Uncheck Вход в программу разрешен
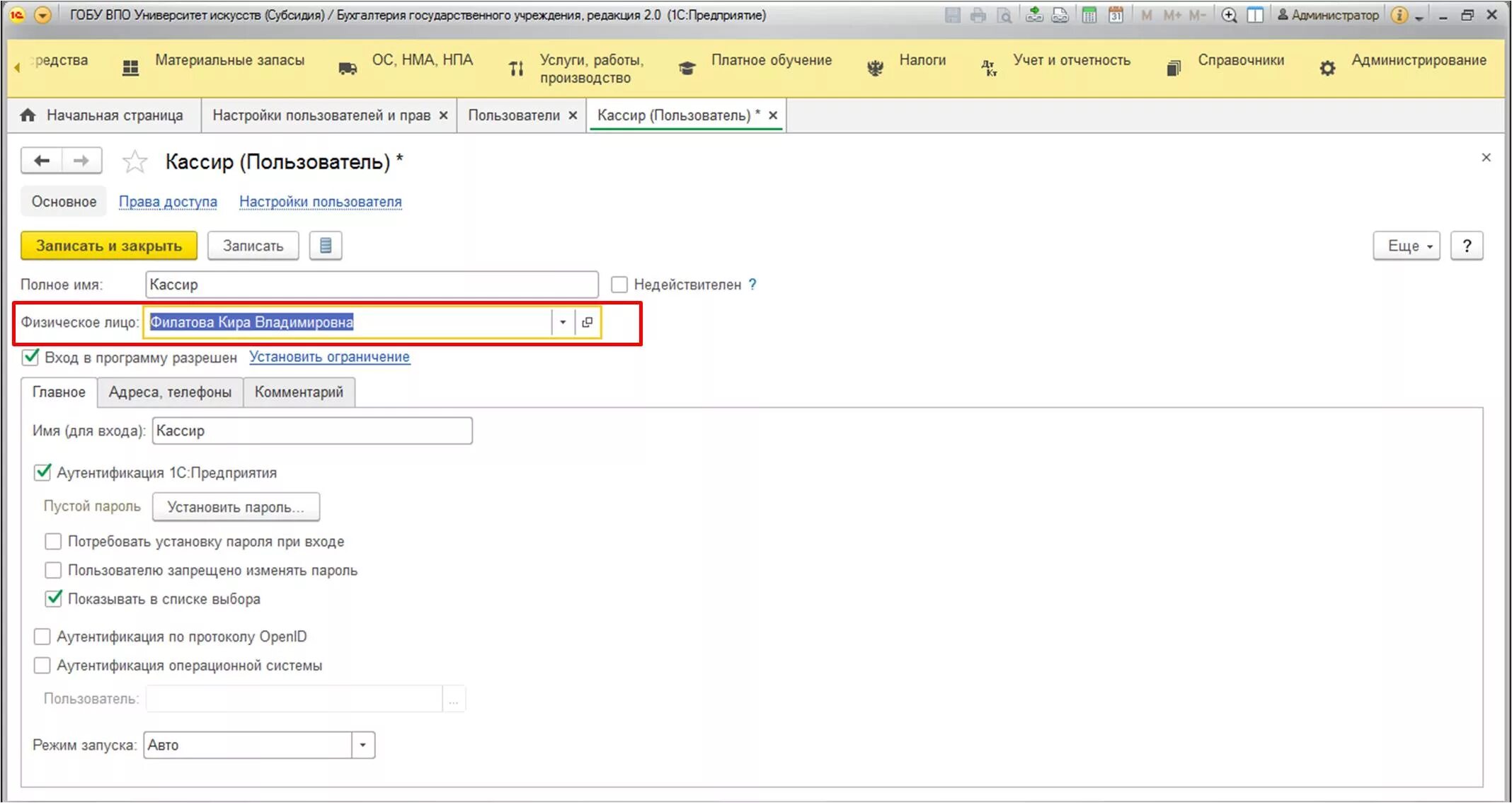 30,357
